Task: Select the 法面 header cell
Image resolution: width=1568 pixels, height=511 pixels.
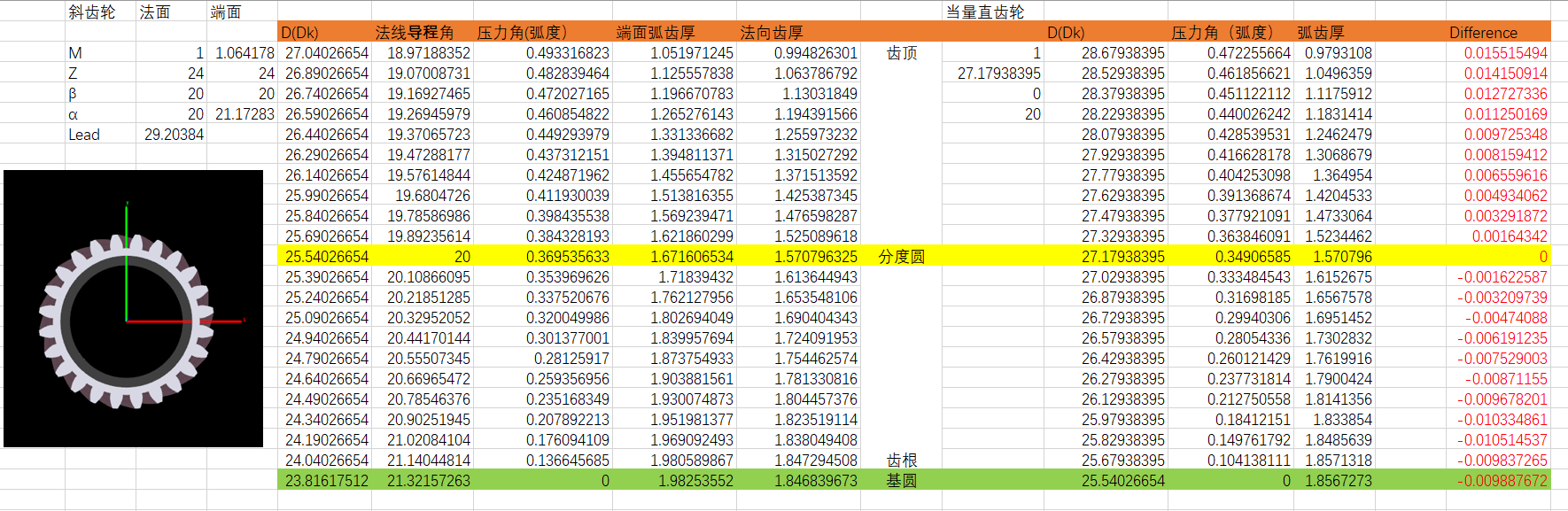Action: click(x=155, y=12)
